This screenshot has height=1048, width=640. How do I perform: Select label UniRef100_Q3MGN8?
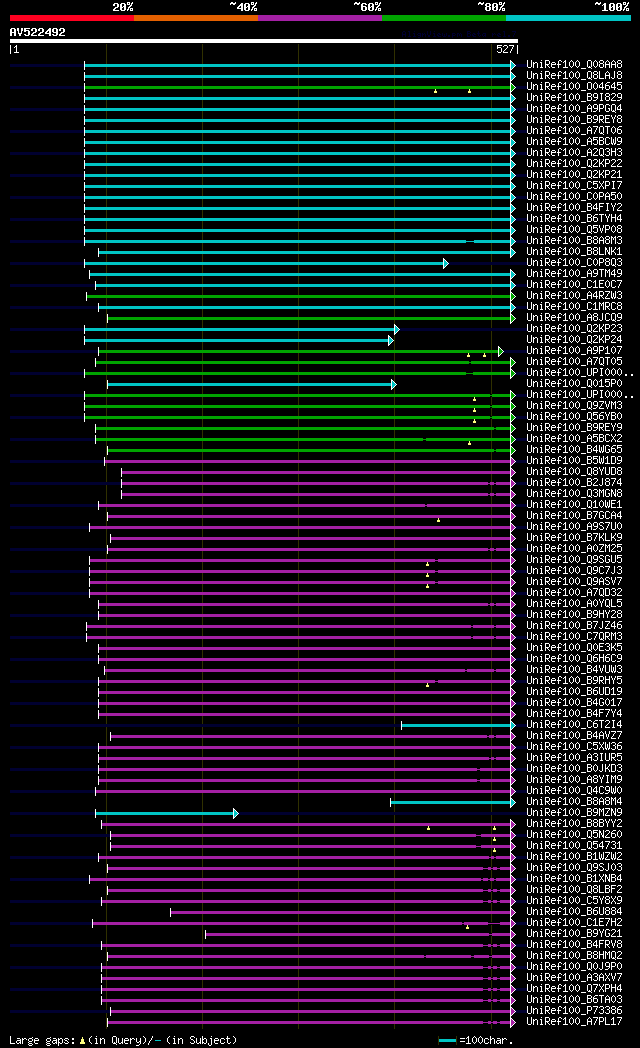tap(574, 494)
